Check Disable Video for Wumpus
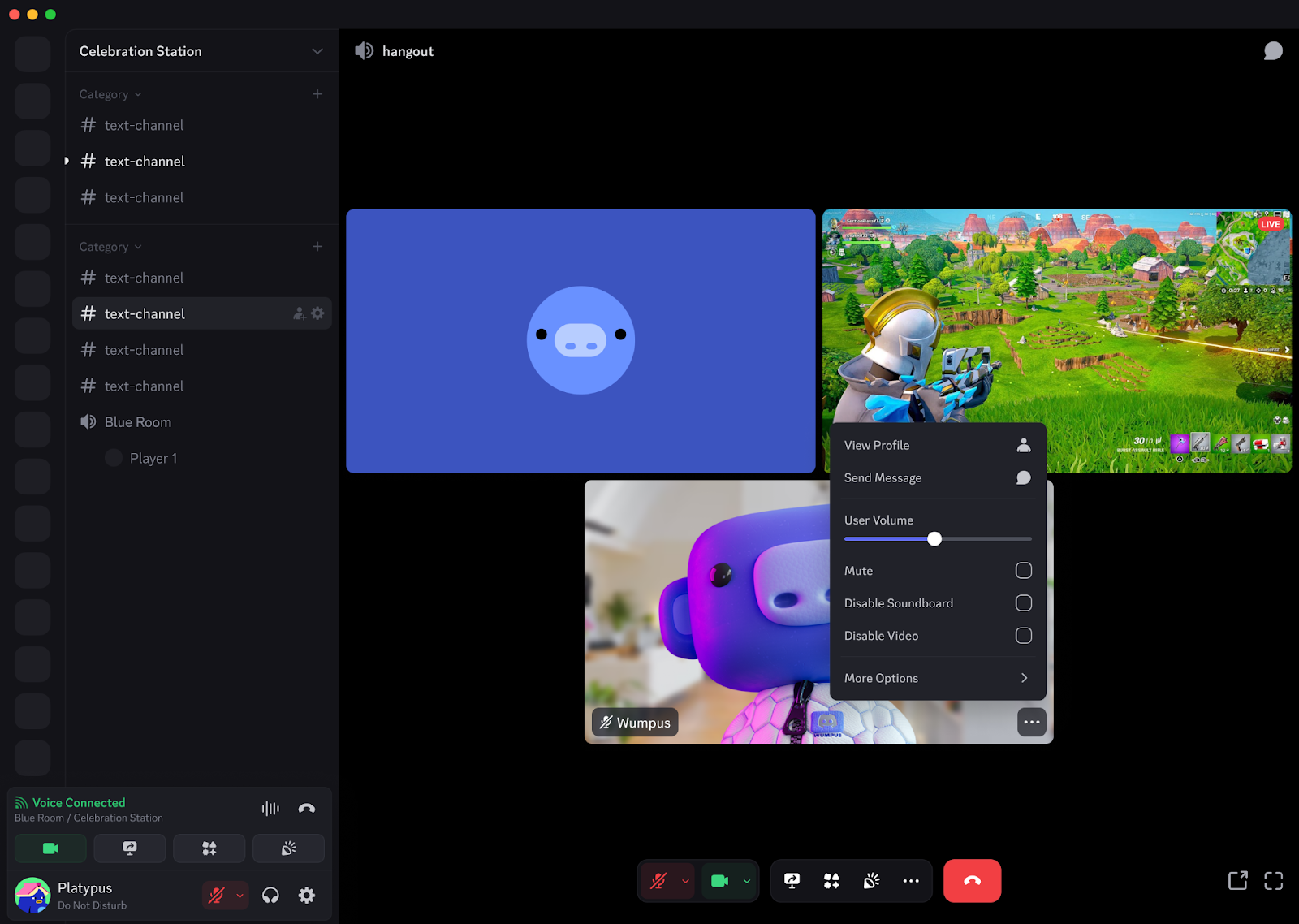This screenshot has height=924, width=1299. point(1024,635)
